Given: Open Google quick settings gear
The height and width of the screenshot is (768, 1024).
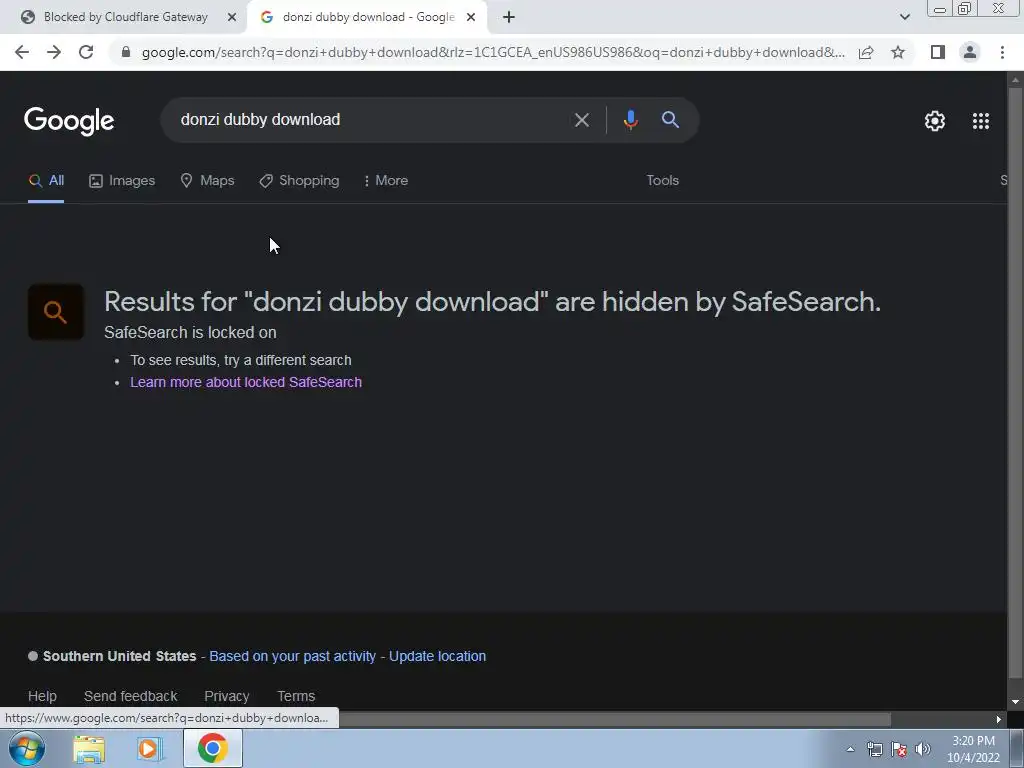Looking at the screenshot, I should point(935,121).
